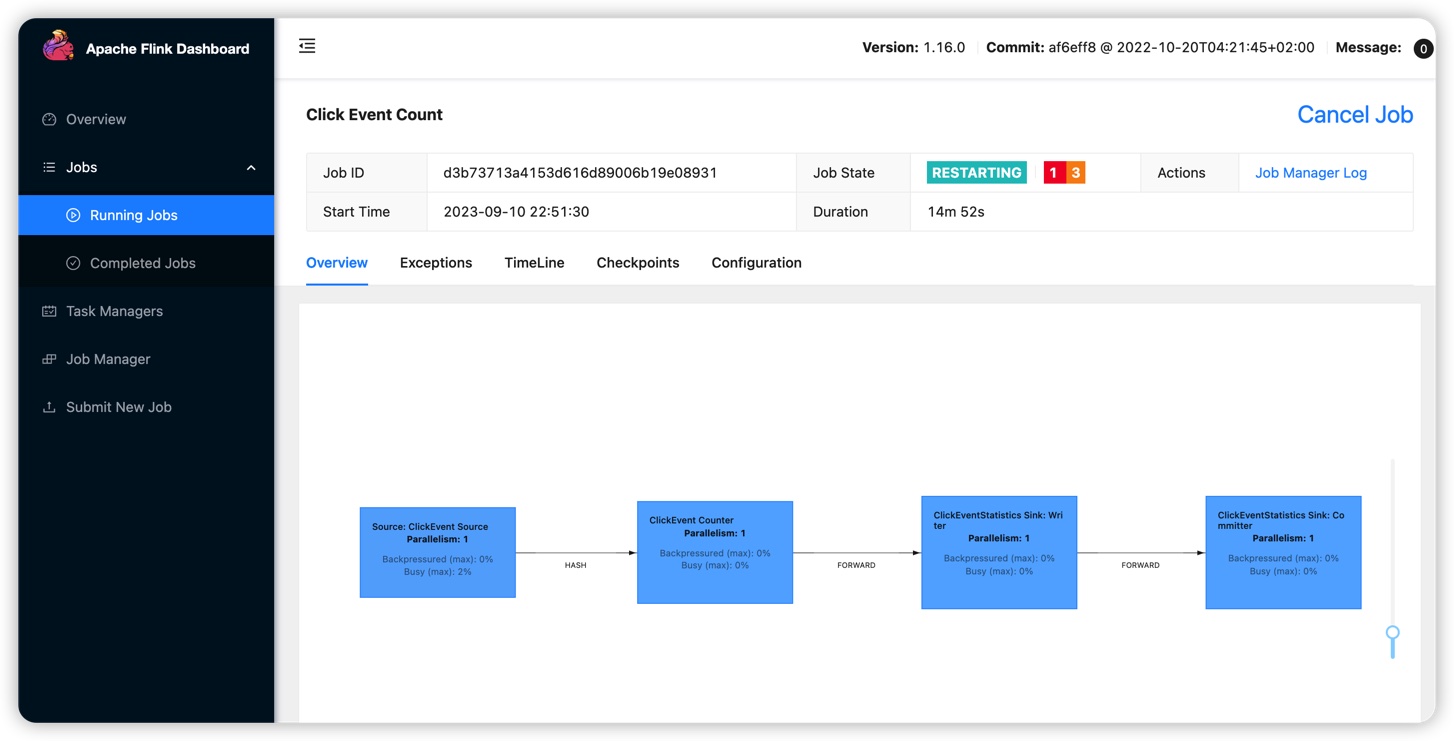Viewport: 1454px width, 741px height.
Task: Select the Configuration tab
Action: [x=756, y=263]
